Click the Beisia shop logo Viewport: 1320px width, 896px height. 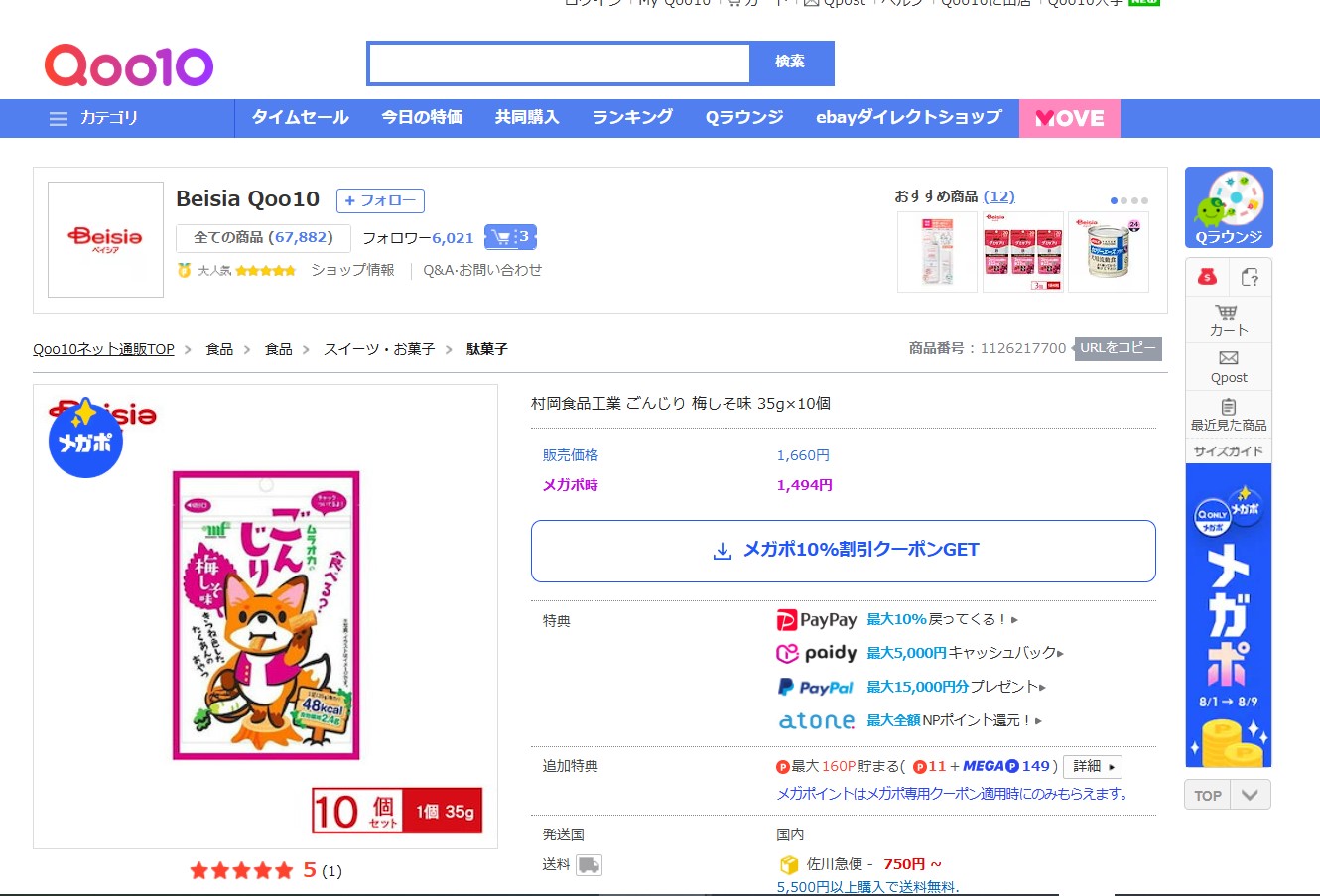coord(105,239)
